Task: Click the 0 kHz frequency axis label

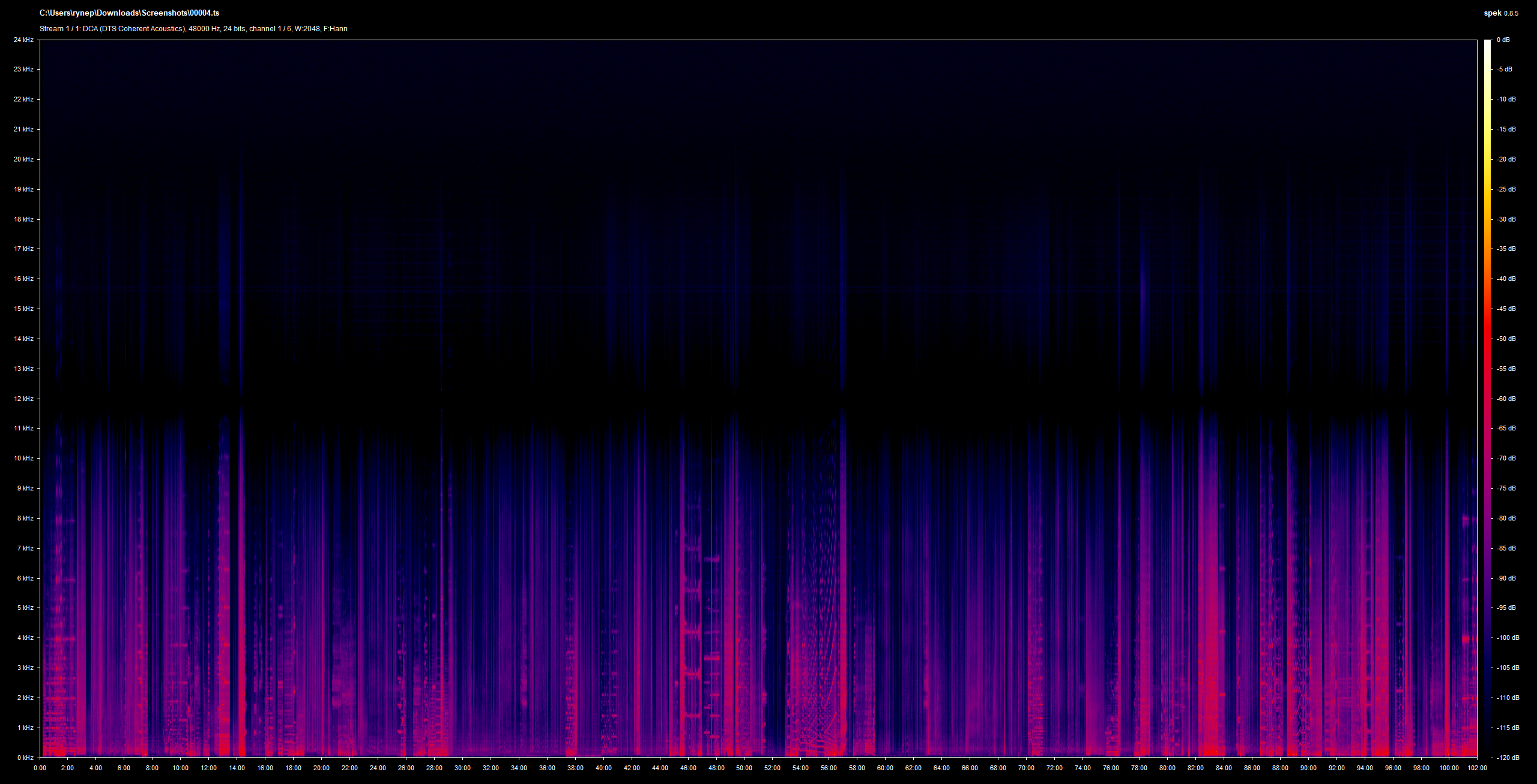Action: click(x=25, y=758)
